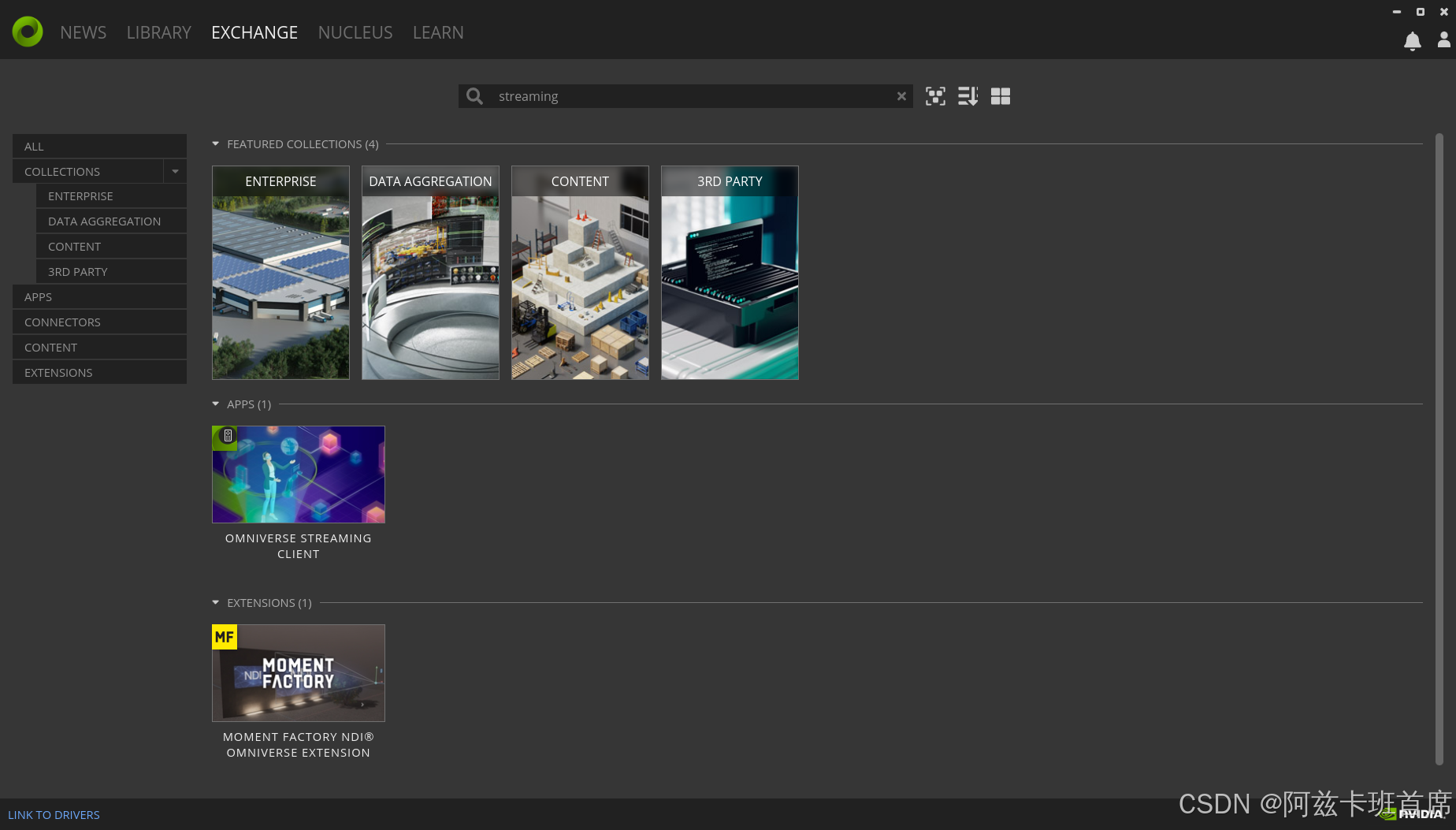Click the MF badge on Moment Factory

[225, 637]
